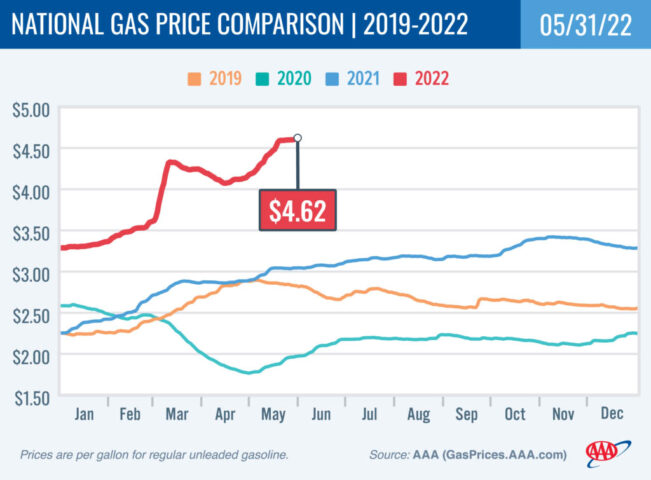Screen dimensions: 651x480
Task: Select the Jan month label
Action: click(87, 411)
